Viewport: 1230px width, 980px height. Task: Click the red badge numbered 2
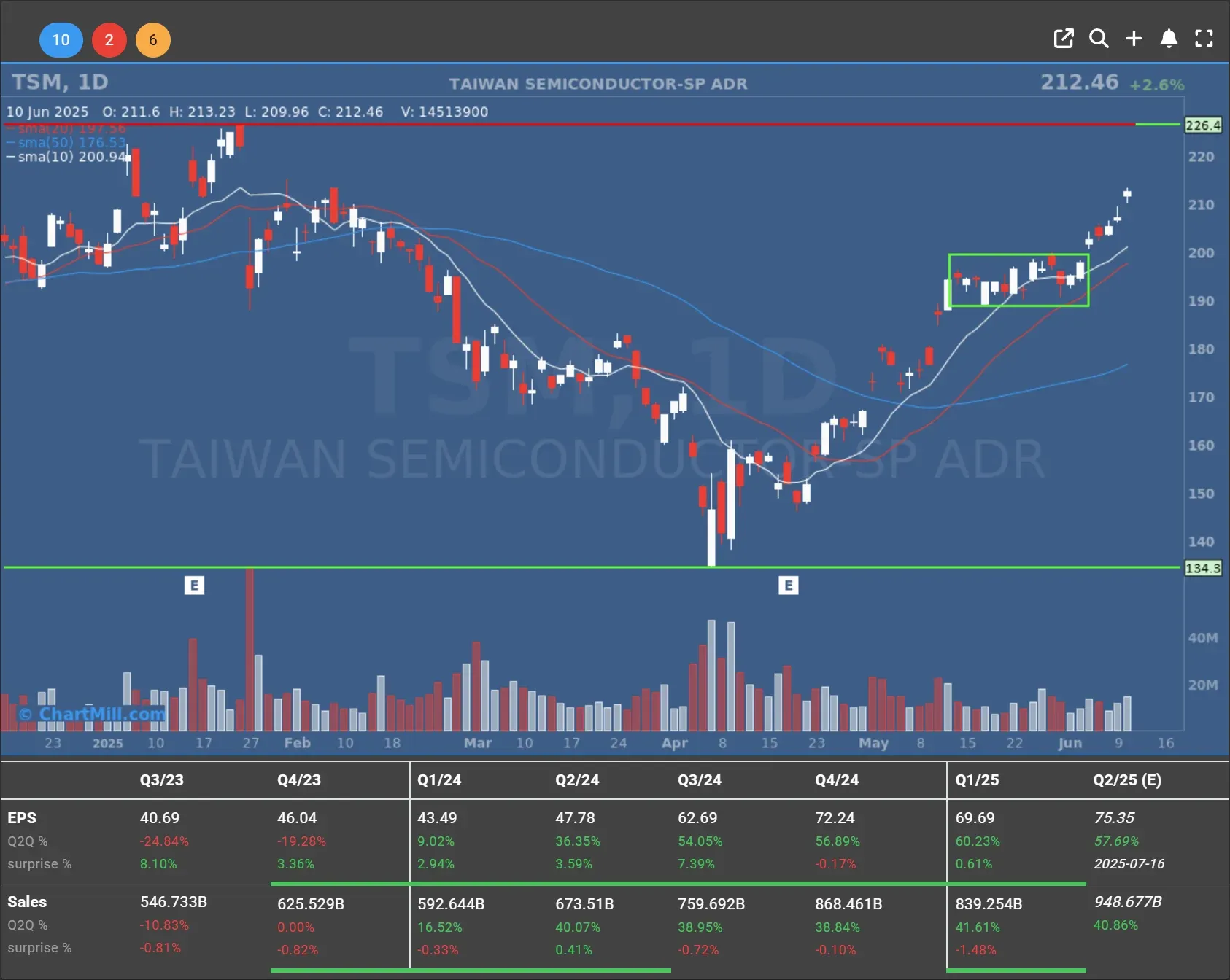(109, 40)
